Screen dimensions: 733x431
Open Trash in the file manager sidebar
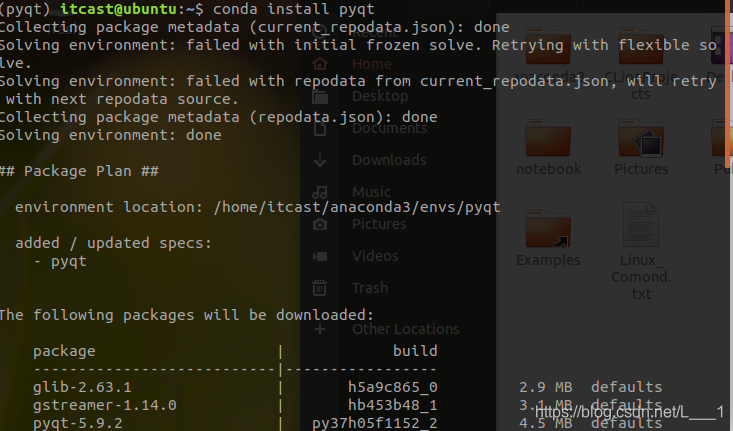[x=370, y=287]
